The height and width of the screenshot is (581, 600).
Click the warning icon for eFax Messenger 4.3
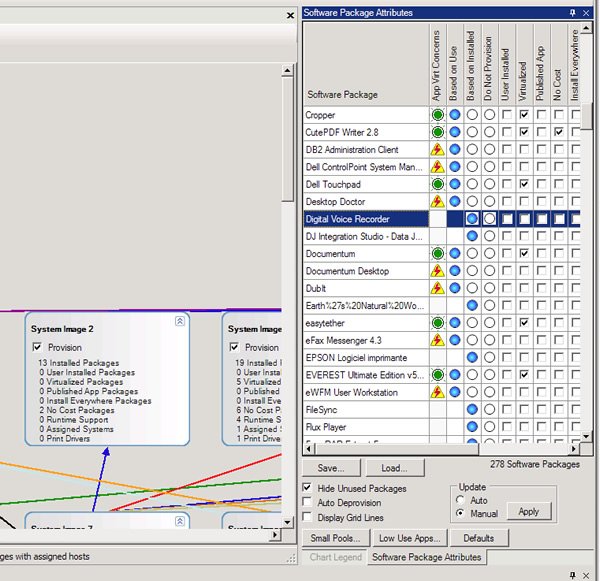[x=437, y=340]
